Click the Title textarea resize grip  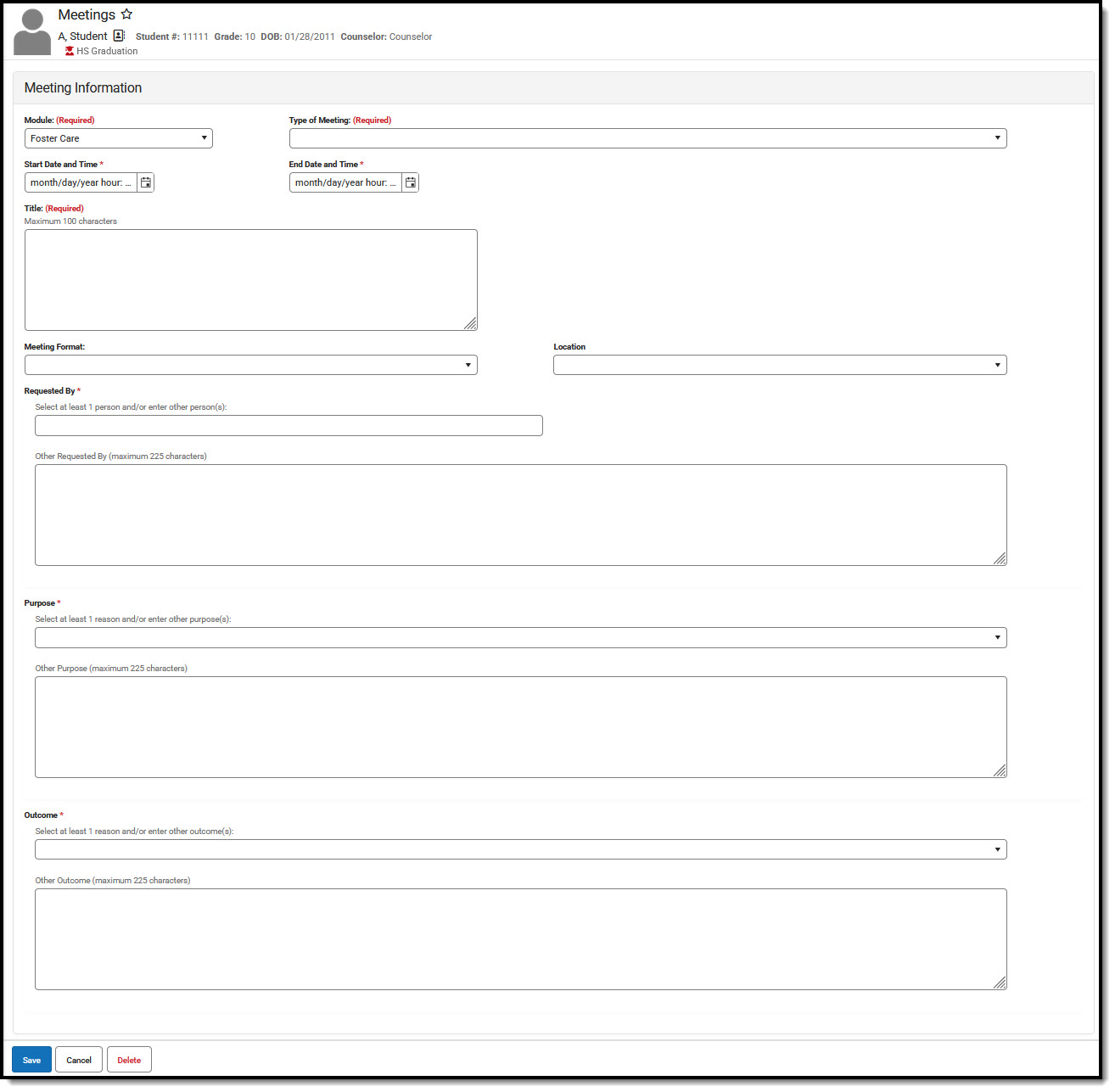click(x=472, y=325)
